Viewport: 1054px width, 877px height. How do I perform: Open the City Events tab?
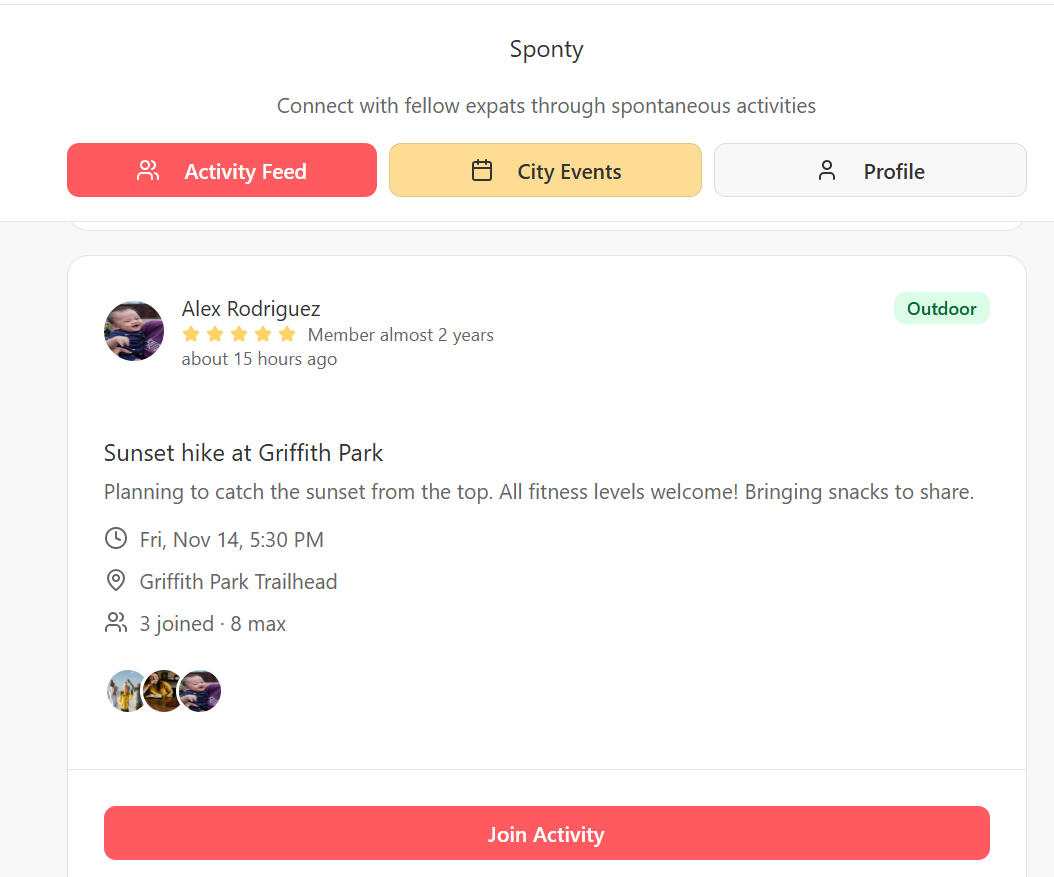click(545, 171)
